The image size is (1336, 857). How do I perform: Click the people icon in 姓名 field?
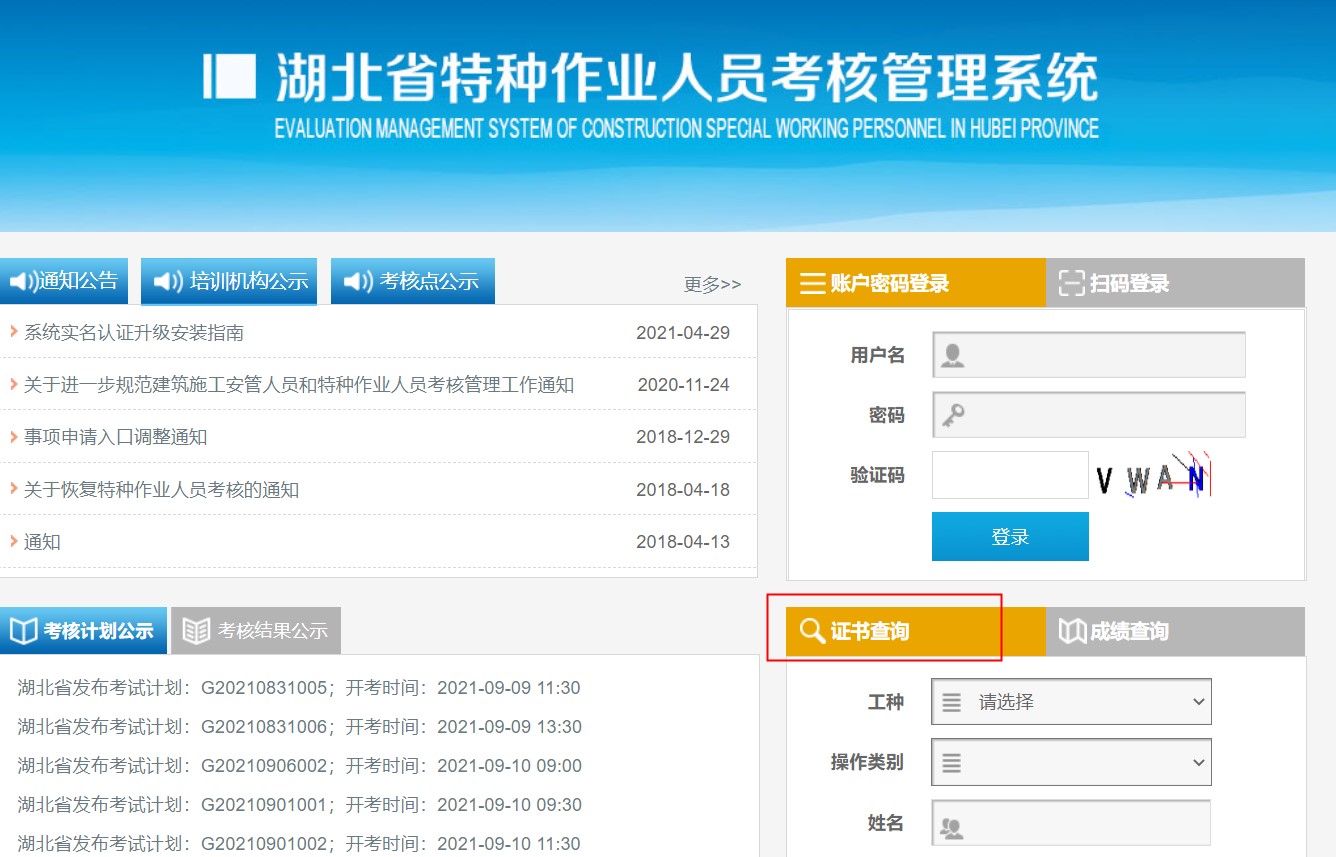pos(951,828)
